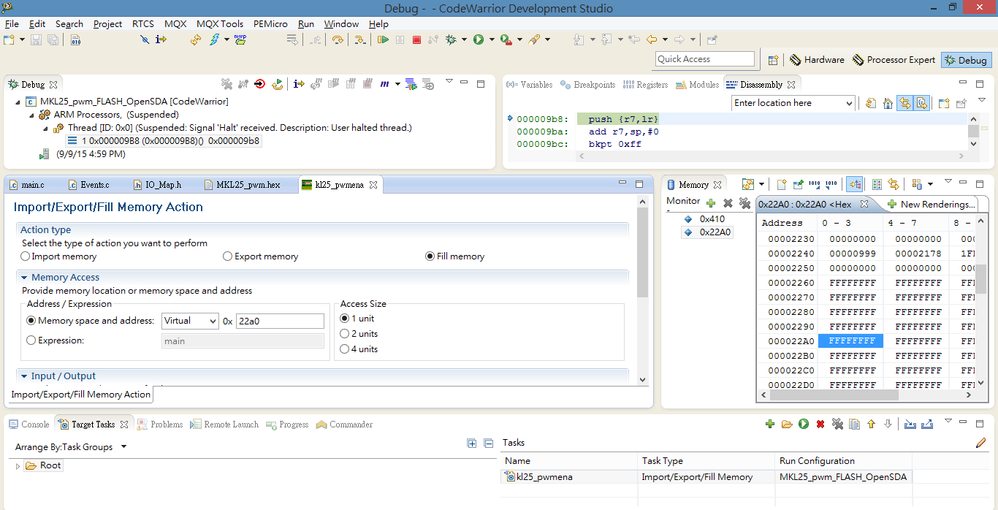Image resolution: width=998 pixels, height=510 pixels.
Task: Click the Remove All Memory Monitors icon
Action: (744, 203)
